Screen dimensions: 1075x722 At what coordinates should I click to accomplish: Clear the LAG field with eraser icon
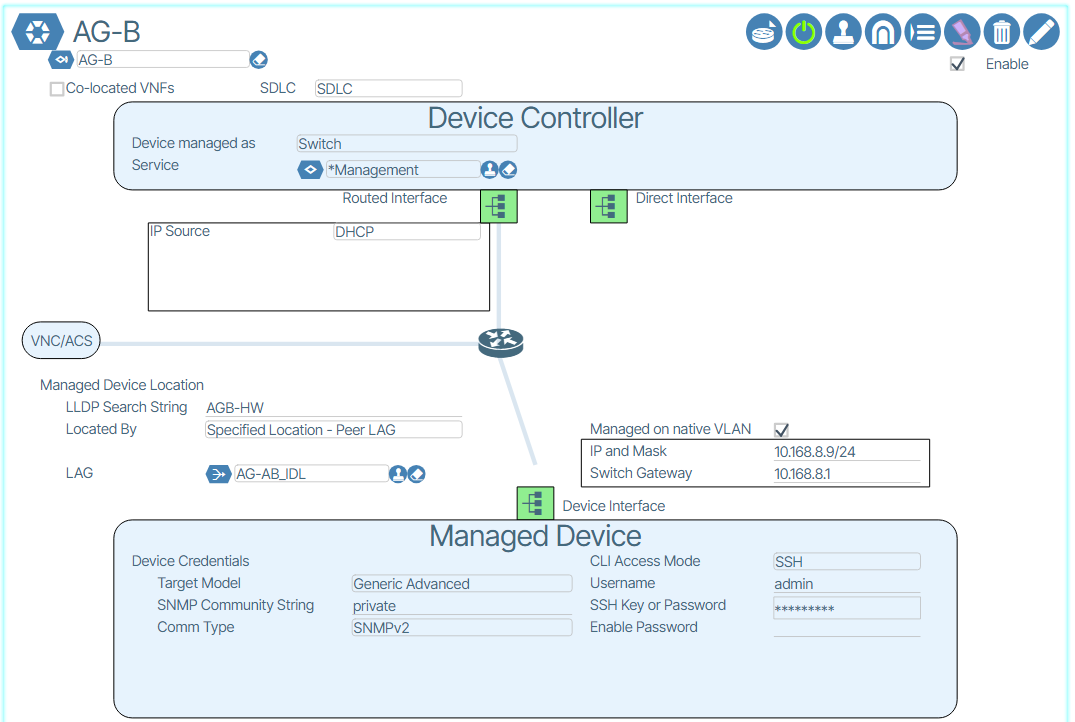(417, 474)
